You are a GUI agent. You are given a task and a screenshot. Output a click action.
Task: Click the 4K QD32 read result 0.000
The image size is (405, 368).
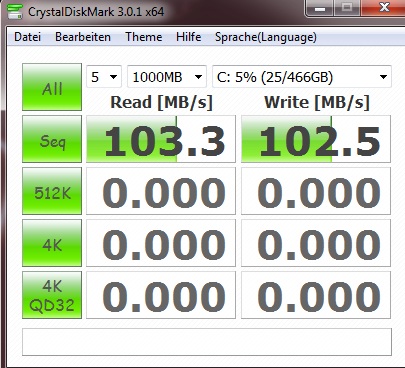tap(161, 295)
